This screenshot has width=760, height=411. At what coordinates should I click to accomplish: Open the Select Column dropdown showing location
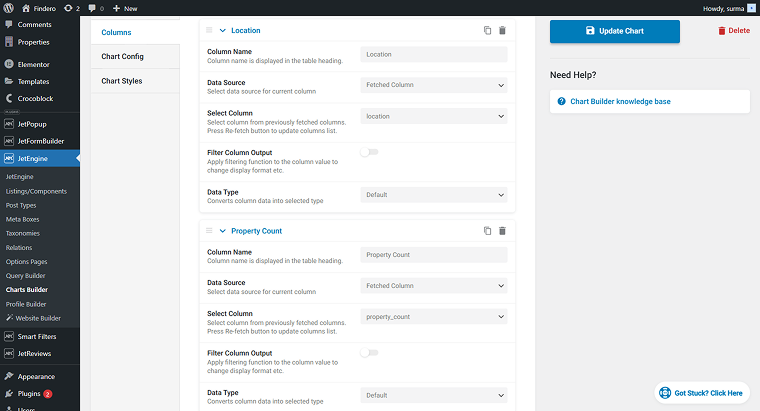[x=434, y=116]
